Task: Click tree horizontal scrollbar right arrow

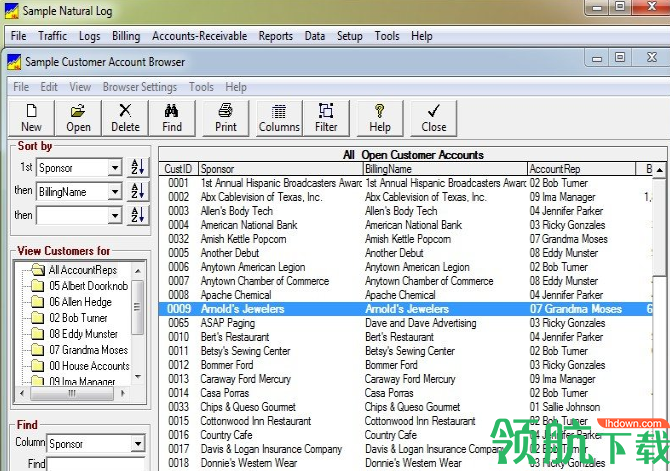Action: click(123, 393)
